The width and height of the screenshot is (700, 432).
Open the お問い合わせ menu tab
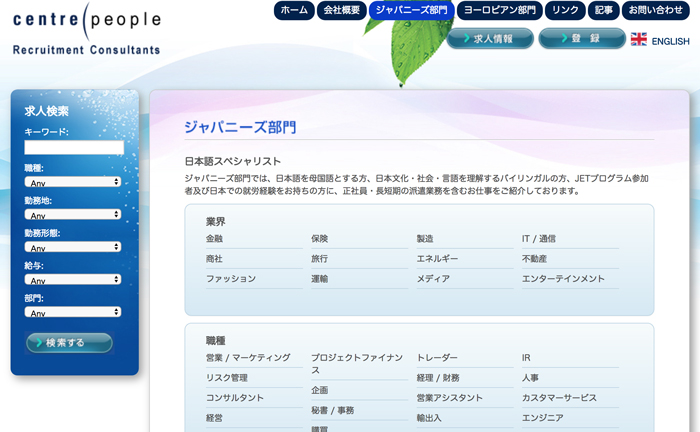pos(655,10)
